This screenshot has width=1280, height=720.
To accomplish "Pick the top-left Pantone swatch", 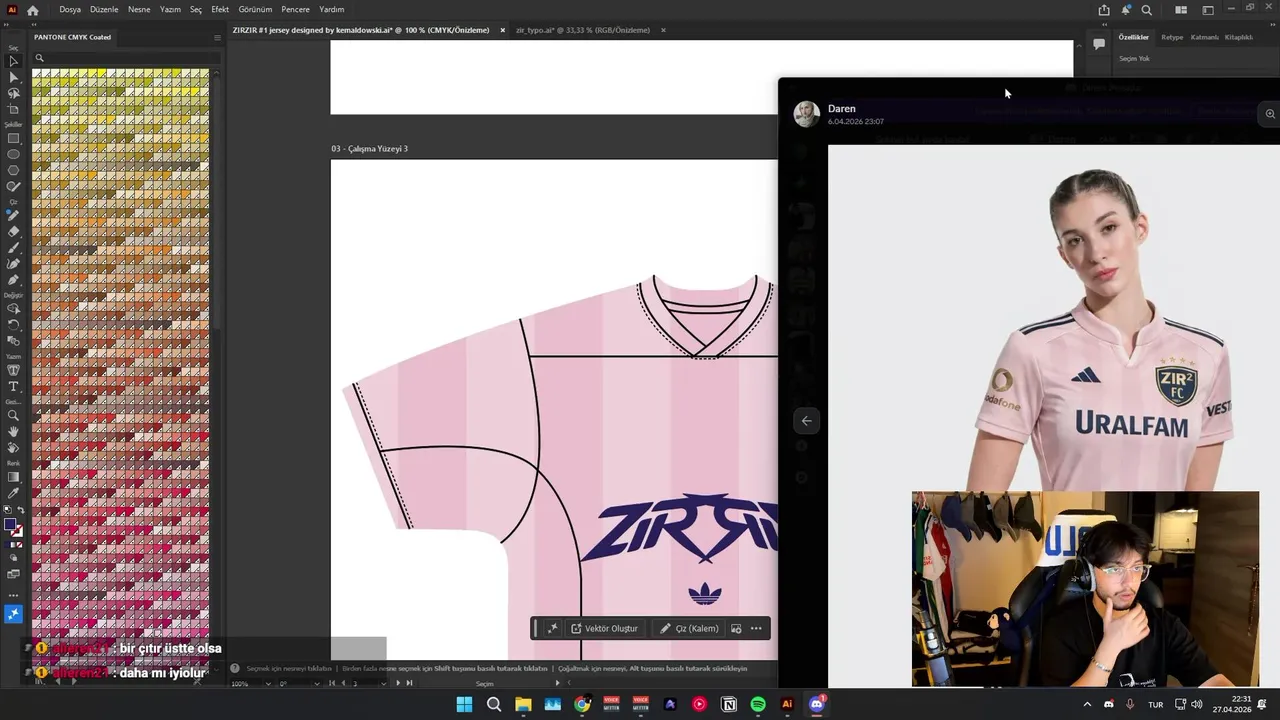I will (38, 73).
